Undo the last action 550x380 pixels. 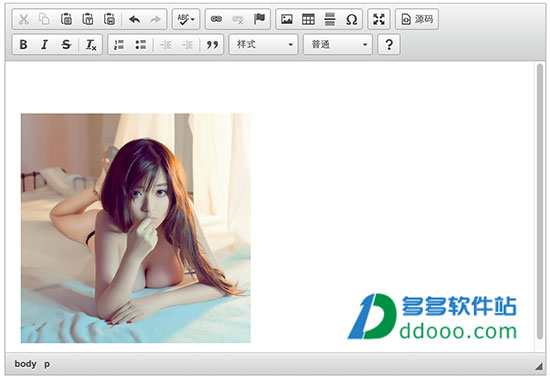coord(134,19)
